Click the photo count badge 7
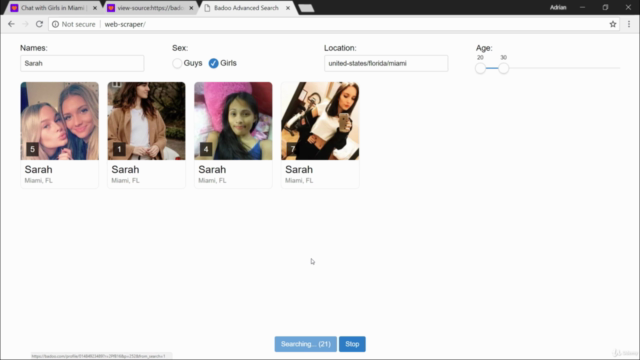This screenshot has height=360, width=640. pos(293,149)
